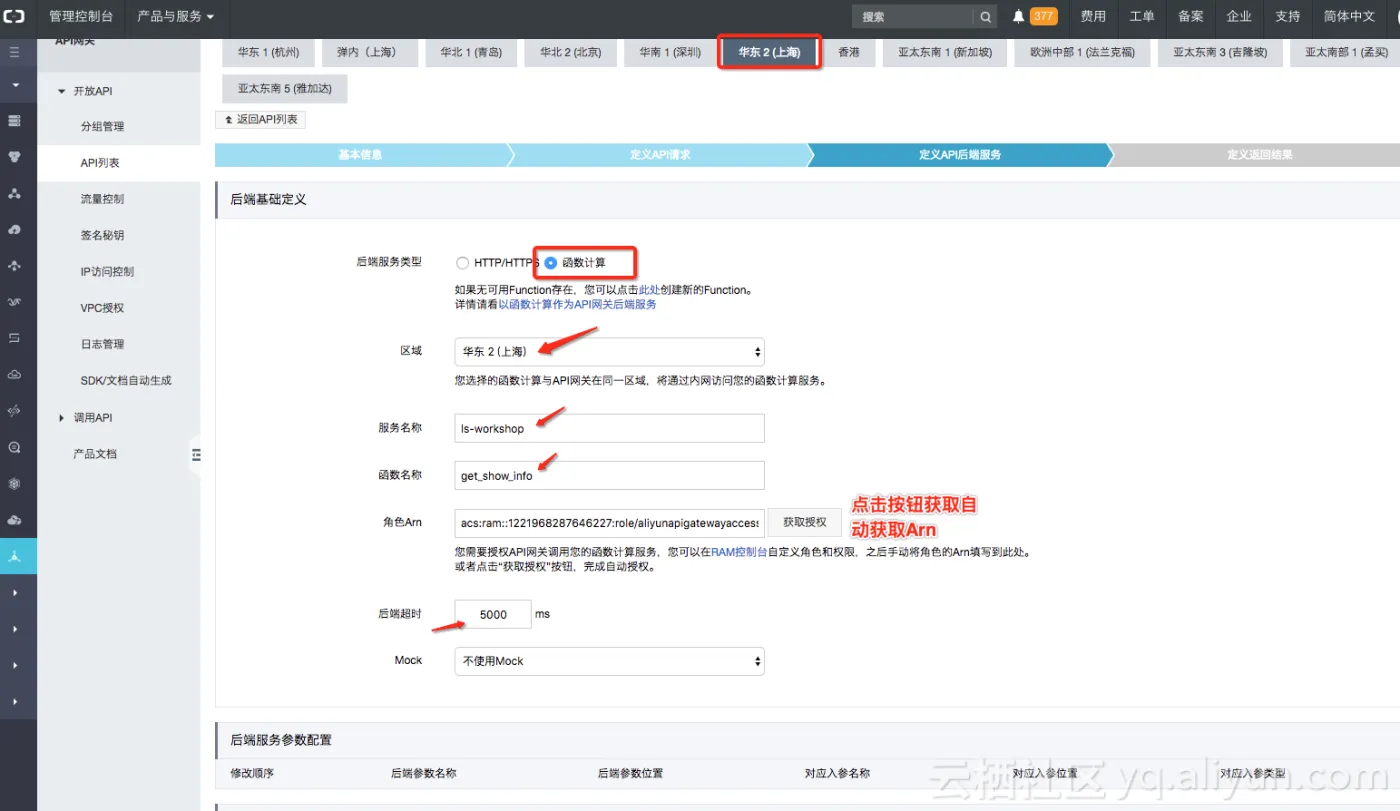The height and width of the screenshot is (811, 1400).
Task: Click the hexagon gear icon in left rail
Action: [14, 483]
